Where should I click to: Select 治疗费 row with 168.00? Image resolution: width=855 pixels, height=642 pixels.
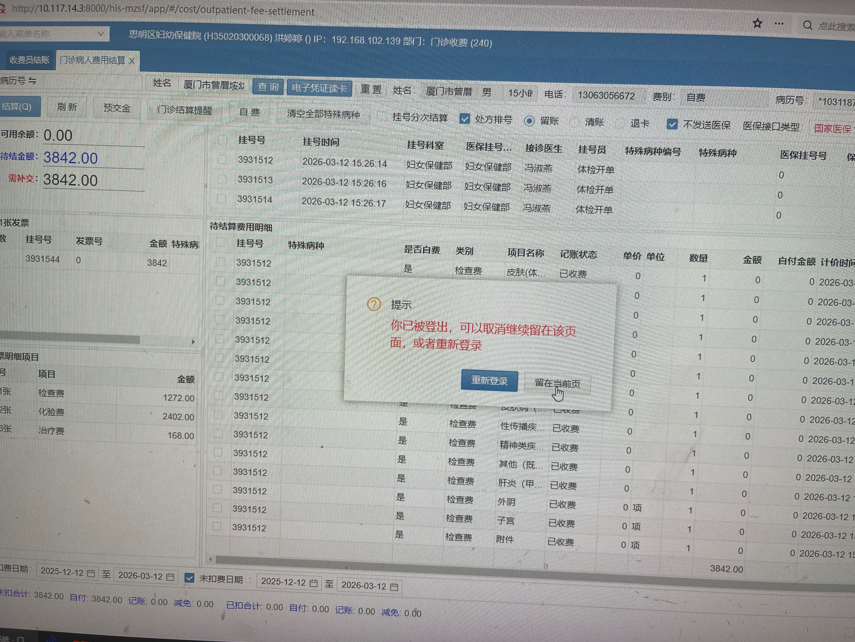pos(98,432)
